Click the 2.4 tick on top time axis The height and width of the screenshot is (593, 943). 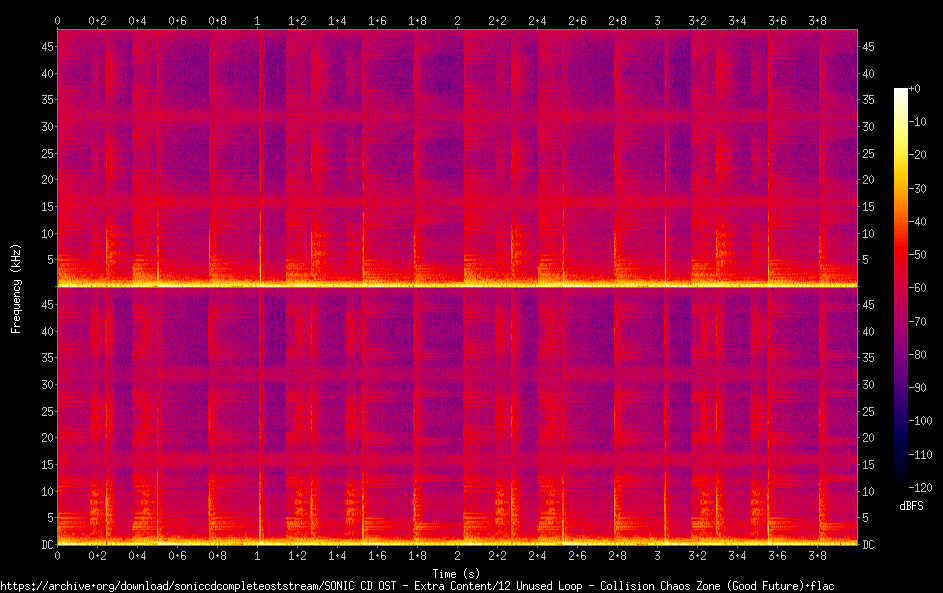click(x=537, y=20)
